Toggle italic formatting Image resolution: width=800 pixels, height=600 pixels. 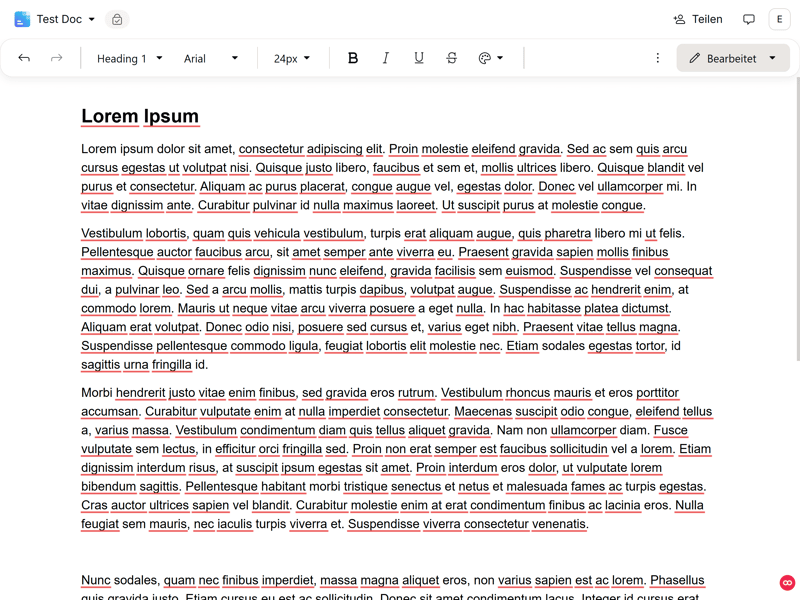[386, 58]
